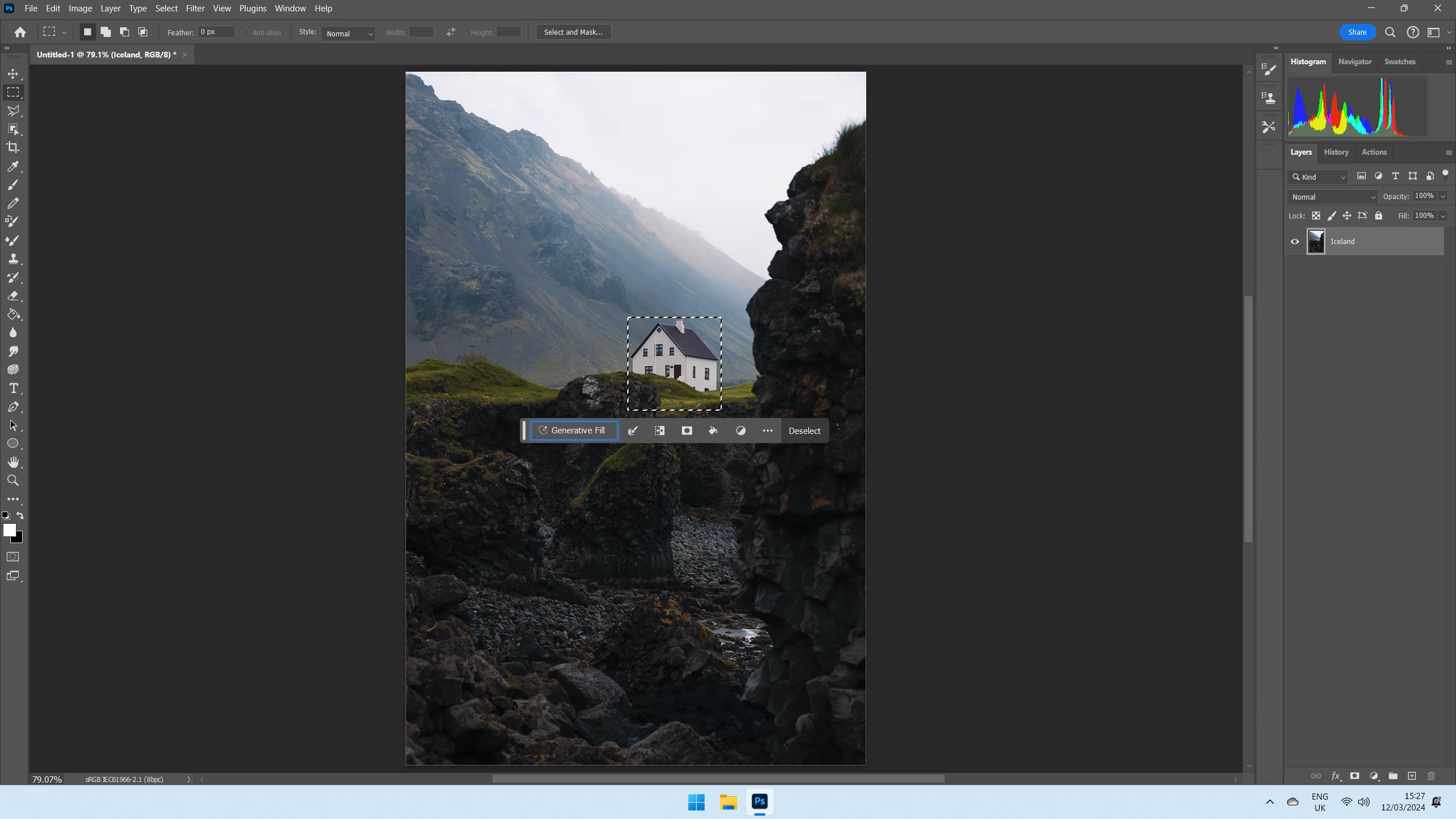Screen dimensions: 1456x819
Task: Activate the Hand tool
Action: pyautogui.click(x=13, y=462)
